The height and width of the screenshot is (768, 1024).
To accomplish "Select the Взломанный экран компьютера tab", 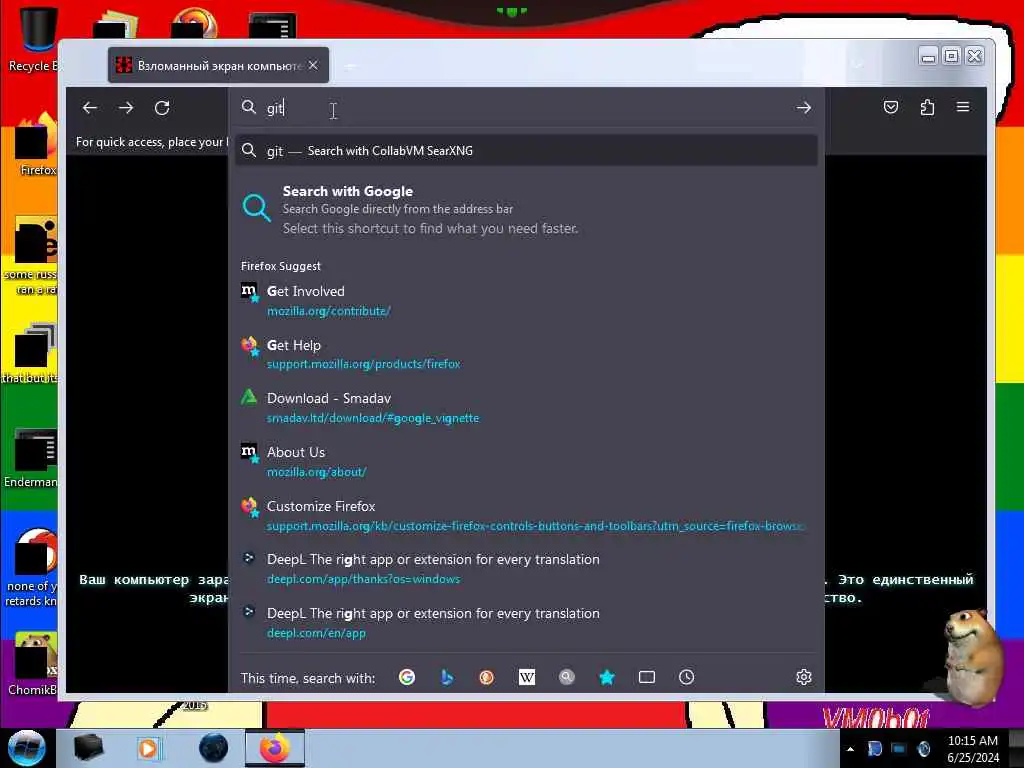I will pos(218,65).
